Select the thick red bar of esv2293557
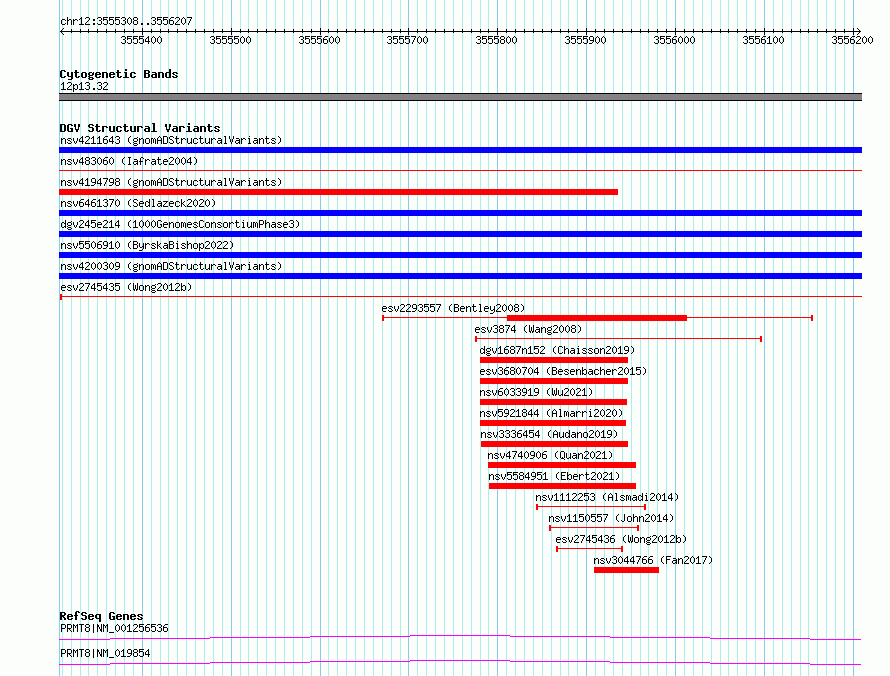890x676 pixels. pos(597,318)
